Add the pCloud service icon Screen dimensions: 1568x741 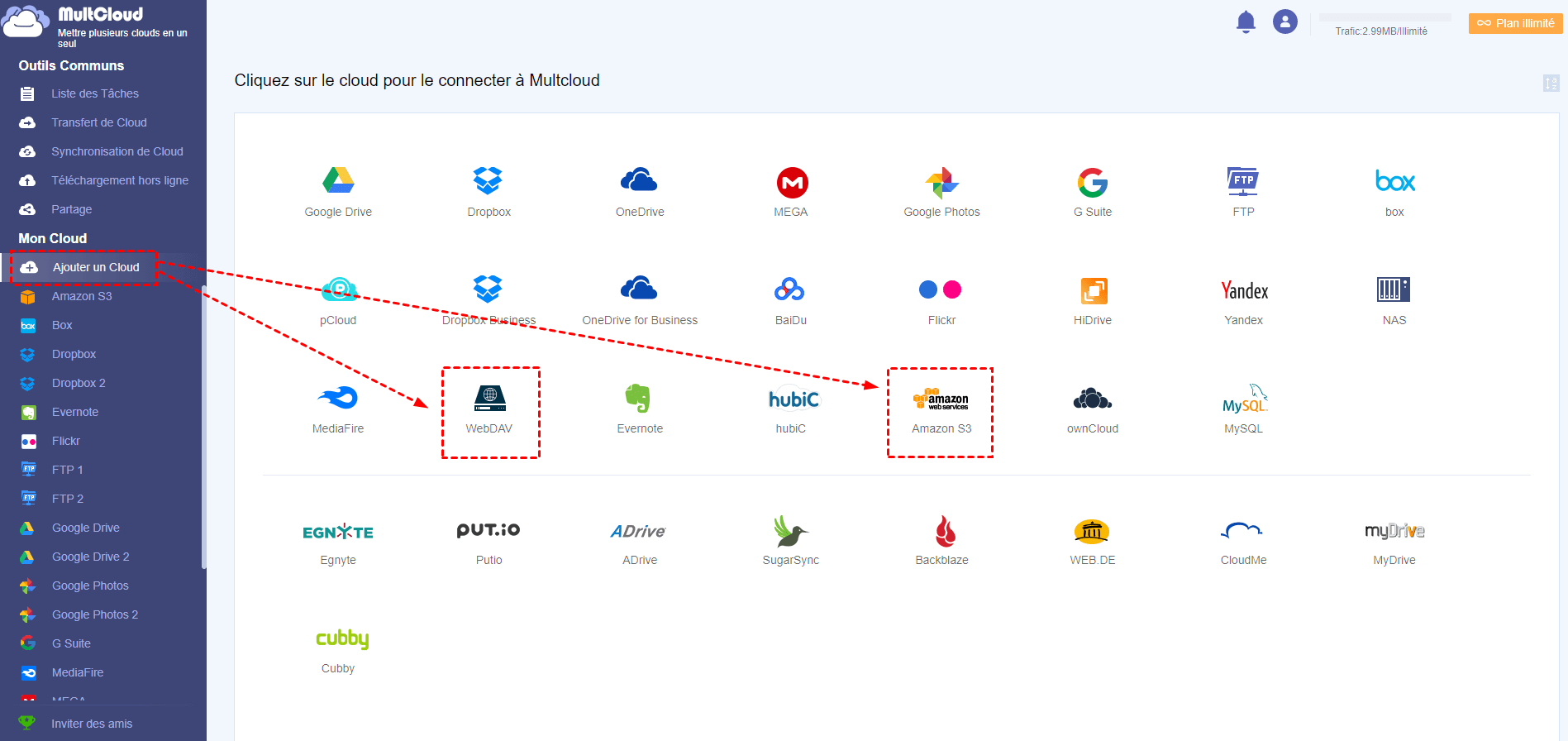339,289
